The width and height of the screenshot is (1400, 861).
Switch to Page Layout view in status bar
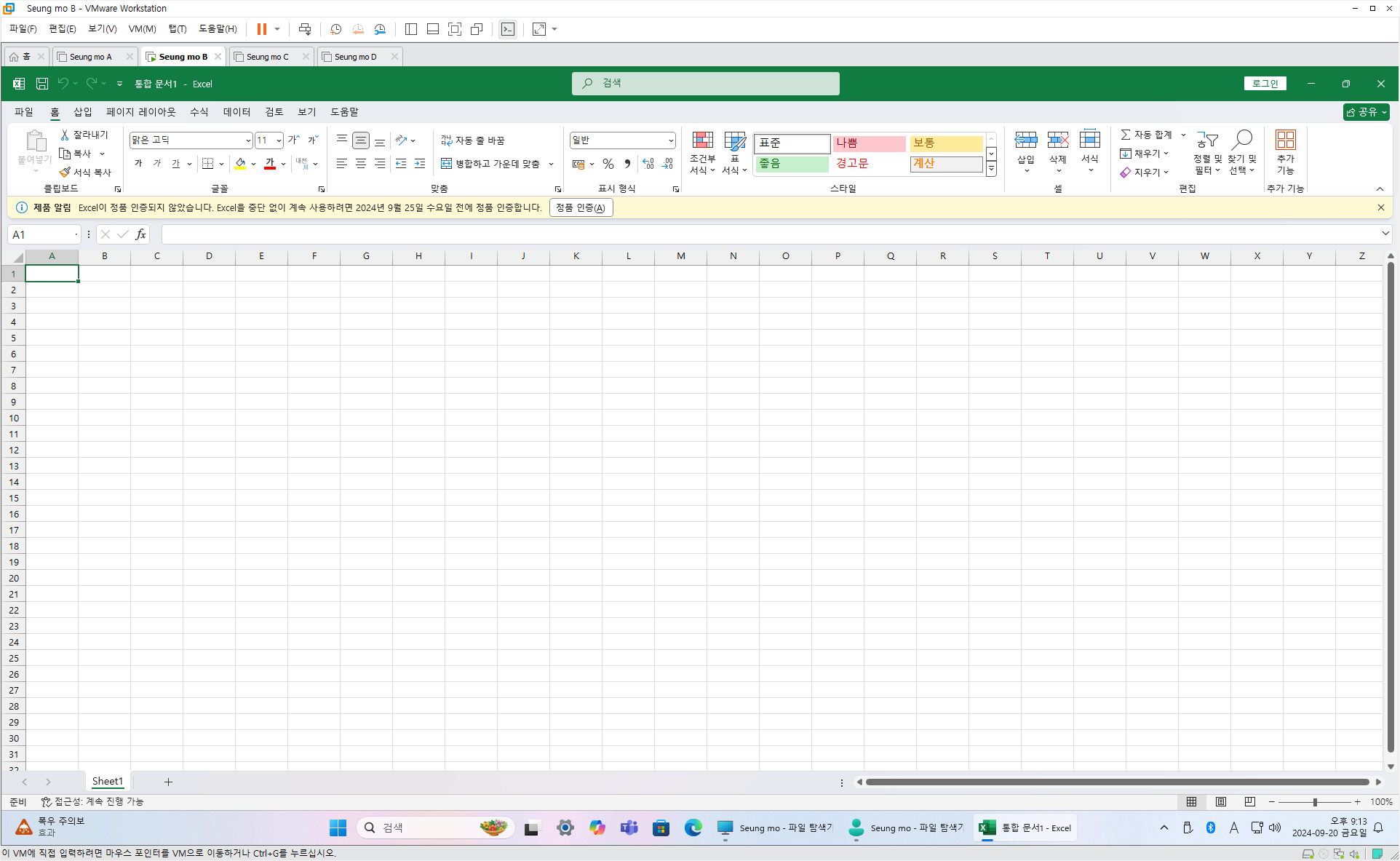[x=1221, y=801]
